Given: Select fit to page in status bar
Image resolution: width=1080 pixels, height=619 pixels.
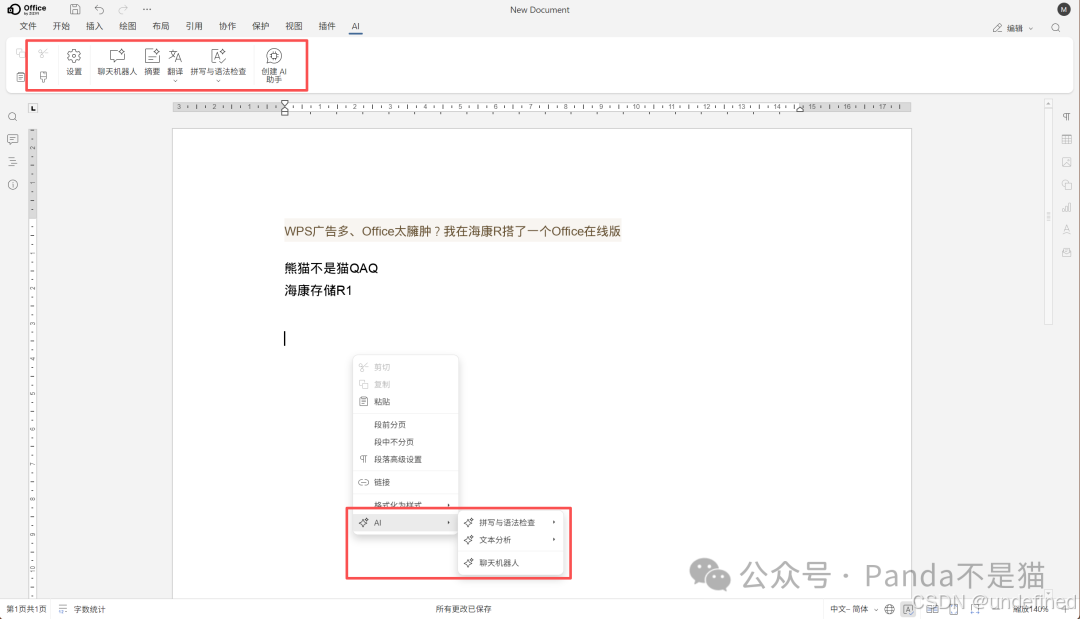Looking at the screenshot, I should click(x=954, y=609).
